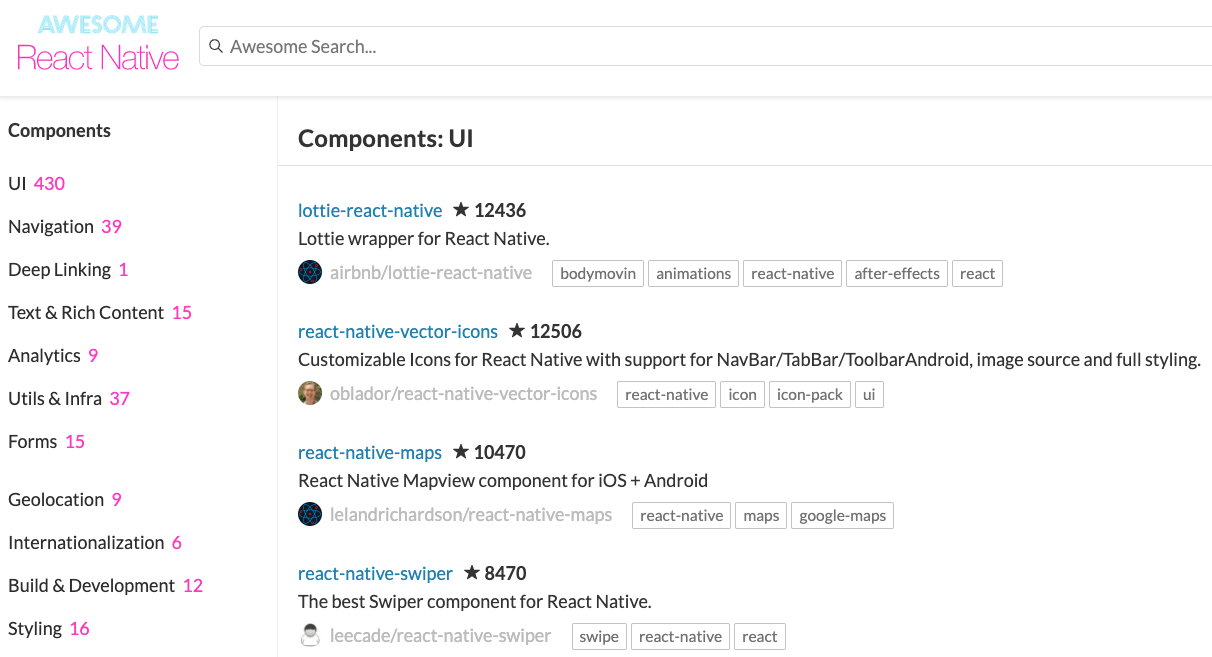This screenshot has height=657, width=1212.
Task: Click the leecade avatar icon
Action: [x=310, y=635]
